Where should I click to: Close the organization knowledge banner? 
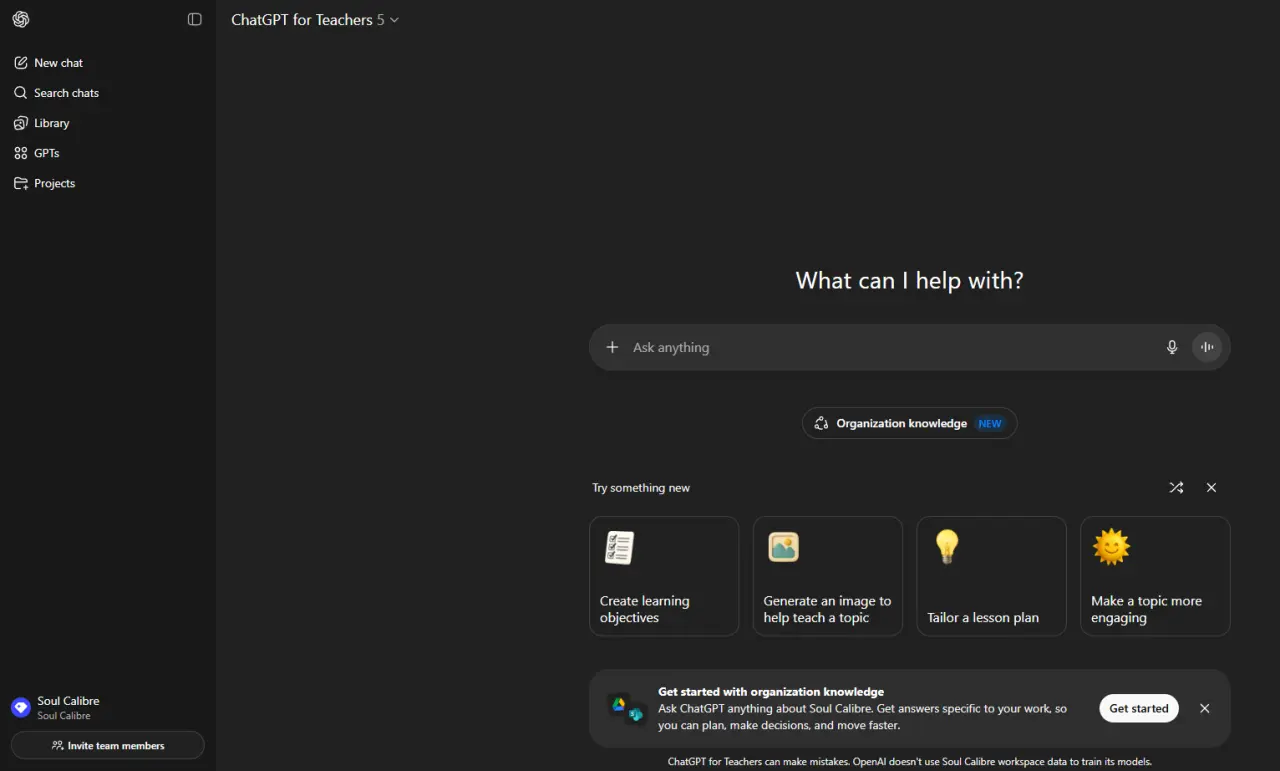1204,708
